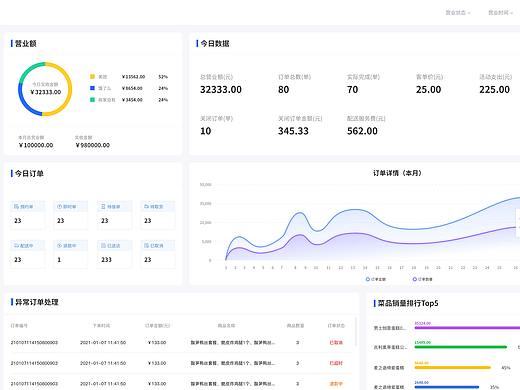This screenshot has height=390, width=520.
Task: Click the 预约单 card's document icon
Action: 16,207
